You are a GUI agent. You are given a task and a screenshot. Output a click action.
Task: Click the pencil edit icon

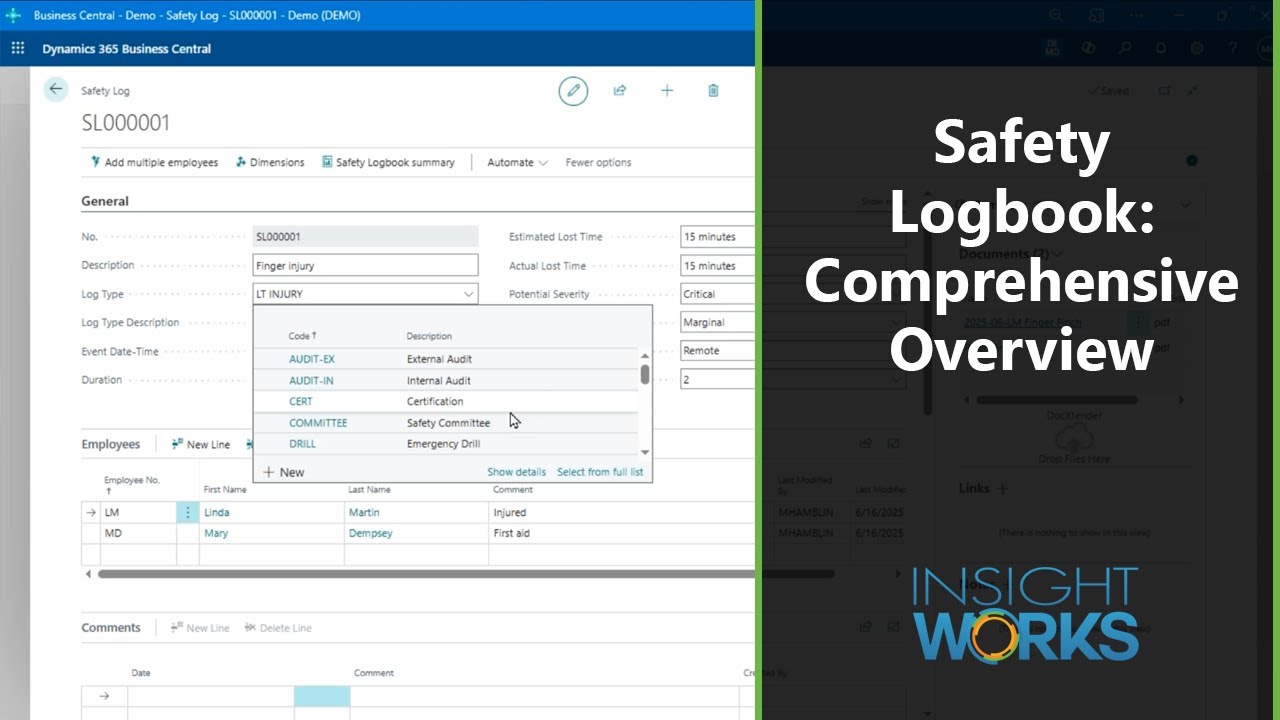[x=573, y=90]
